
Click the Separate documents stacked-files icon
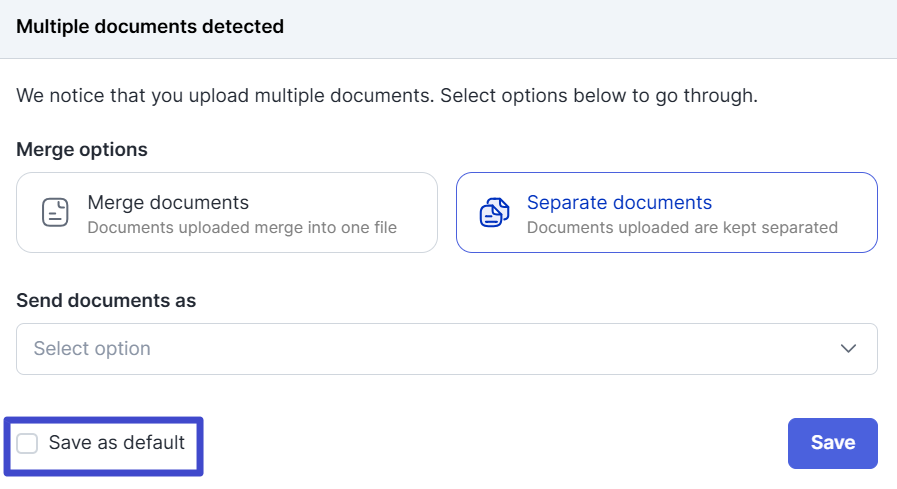coord(494,212)
